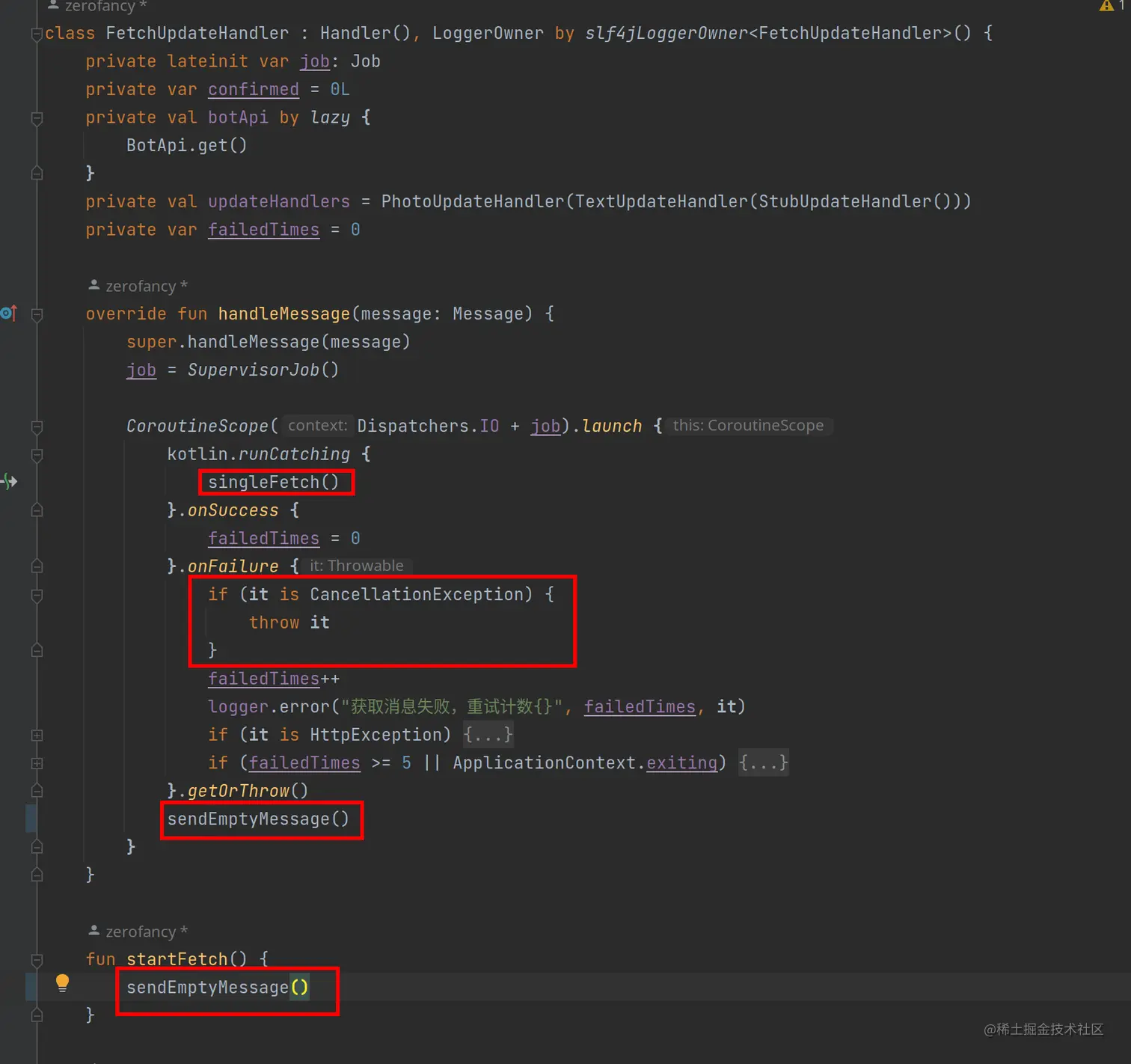Expand the failedTimes >= 5 gutter fold marker

pos(37,763)
